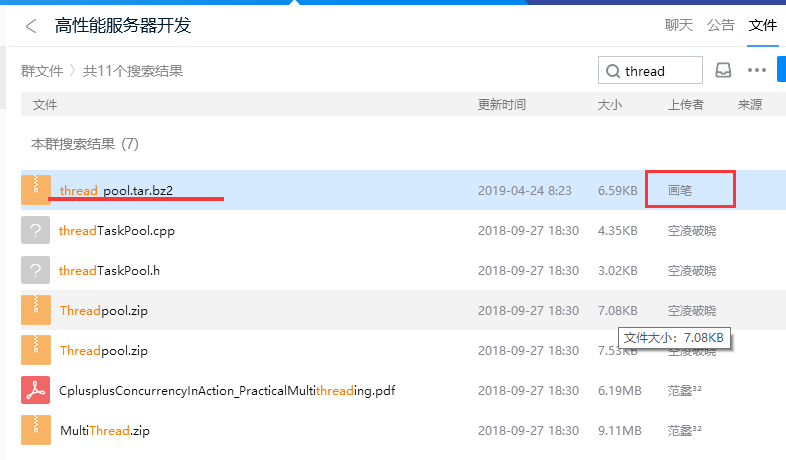The height and width of the screenshot is (460, 786).
Task: Click the magnifier search icon
Action: tap(613, 71)
